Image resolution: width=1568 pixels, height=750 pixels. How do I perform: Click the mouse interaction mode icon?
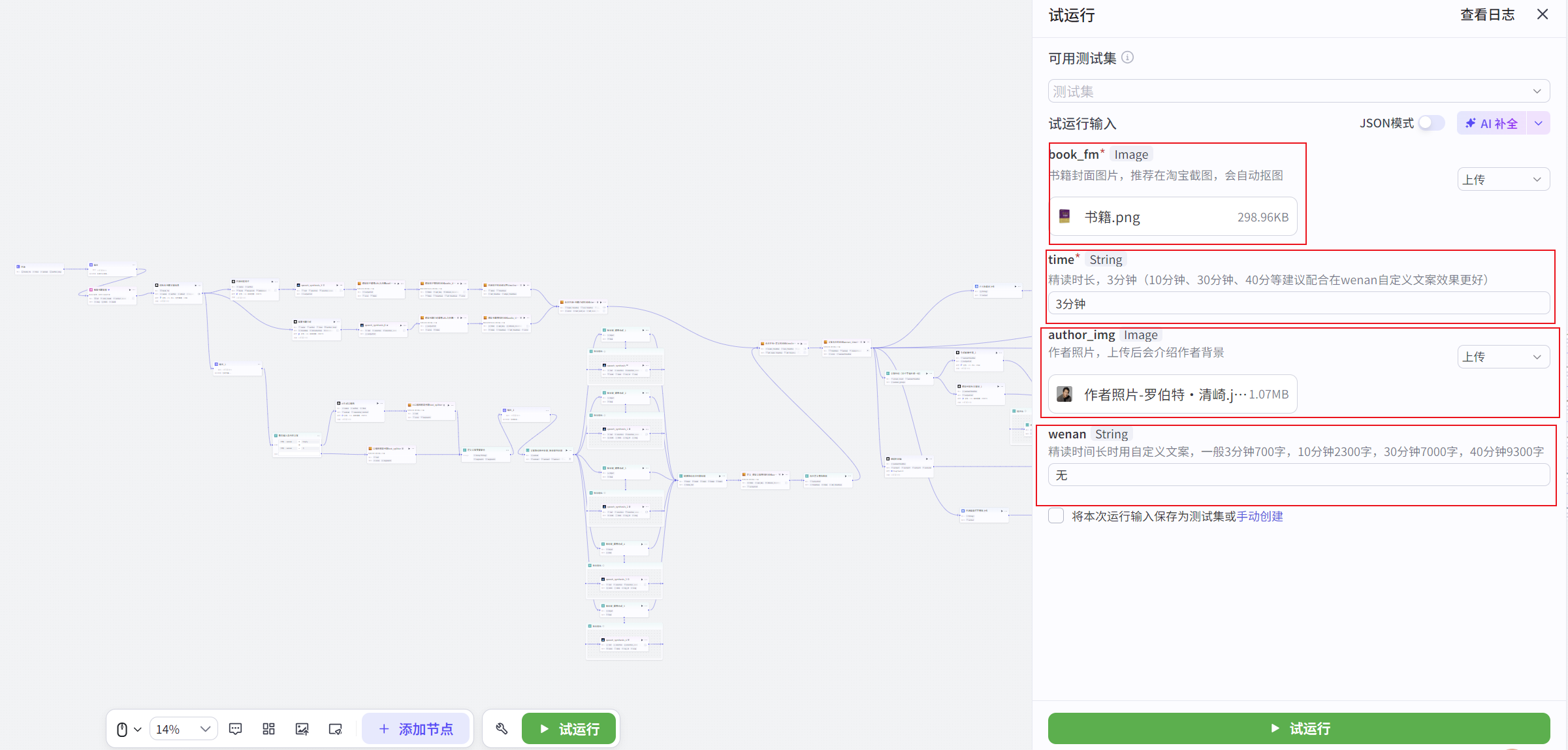(122, 729)
